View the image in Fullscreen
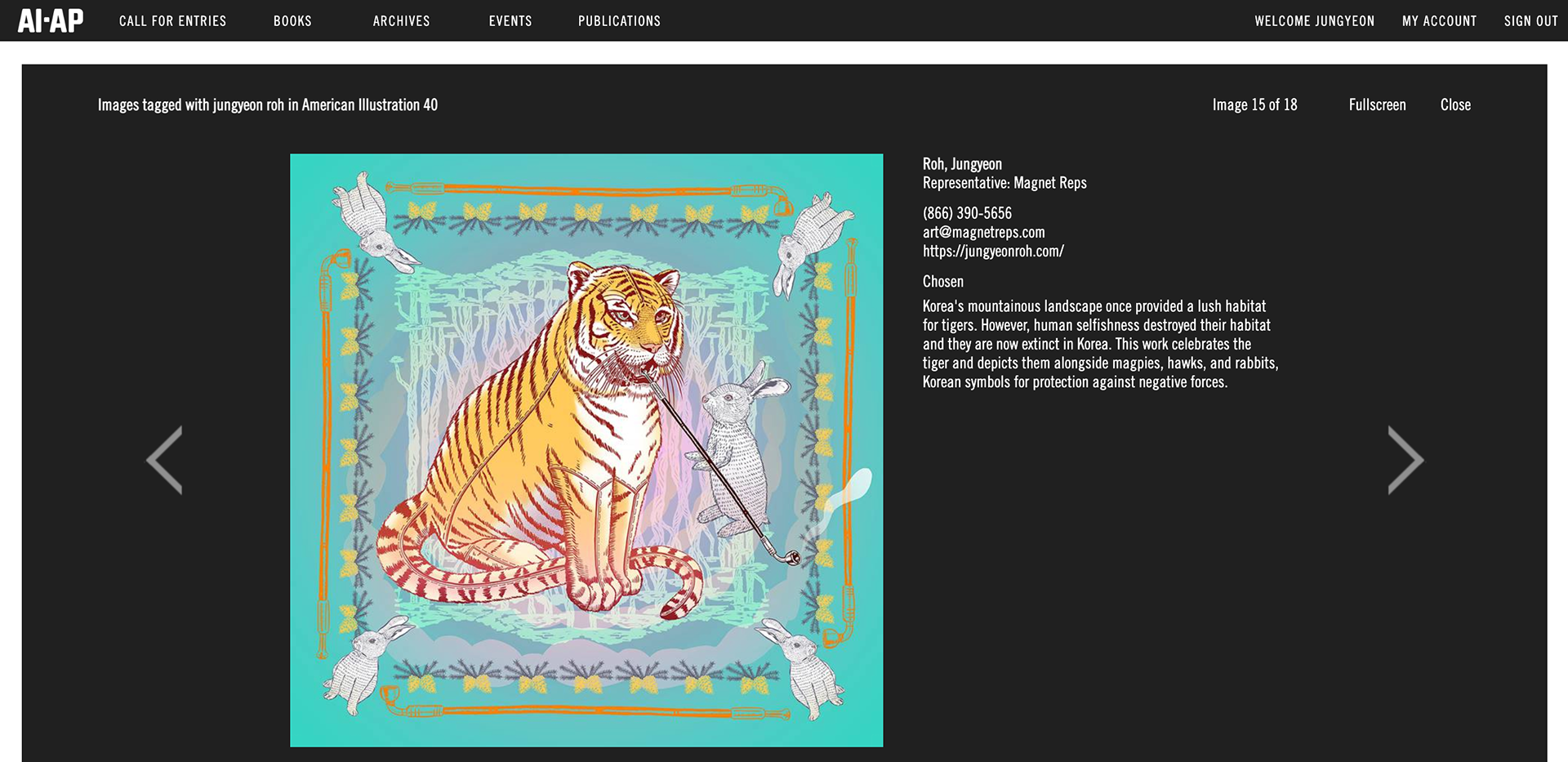The height and width of the screenshot is (762, 1568). [1378, 105]
